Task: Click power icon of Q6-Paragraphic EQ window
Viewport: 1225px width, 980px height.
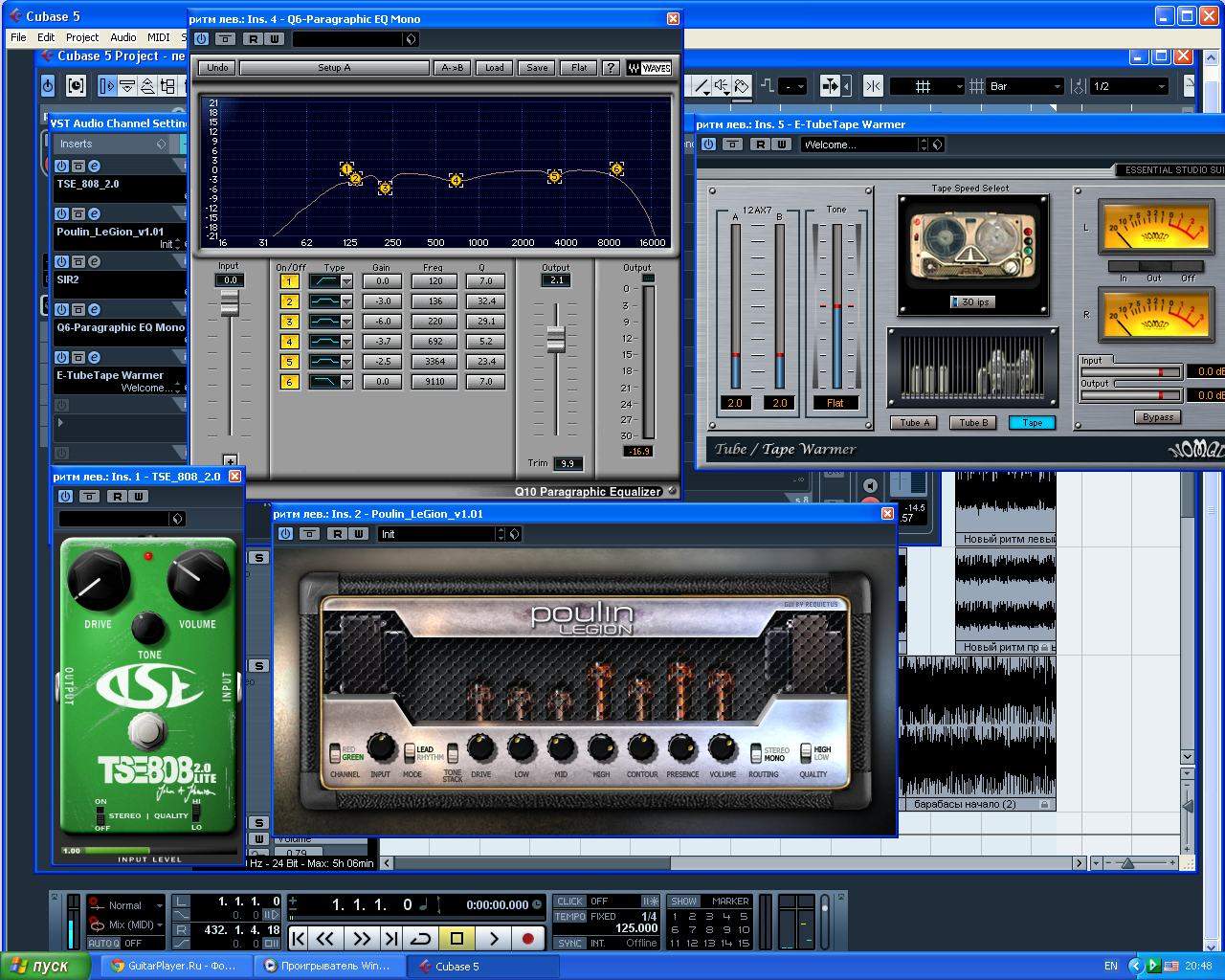Action: [201, 38]
